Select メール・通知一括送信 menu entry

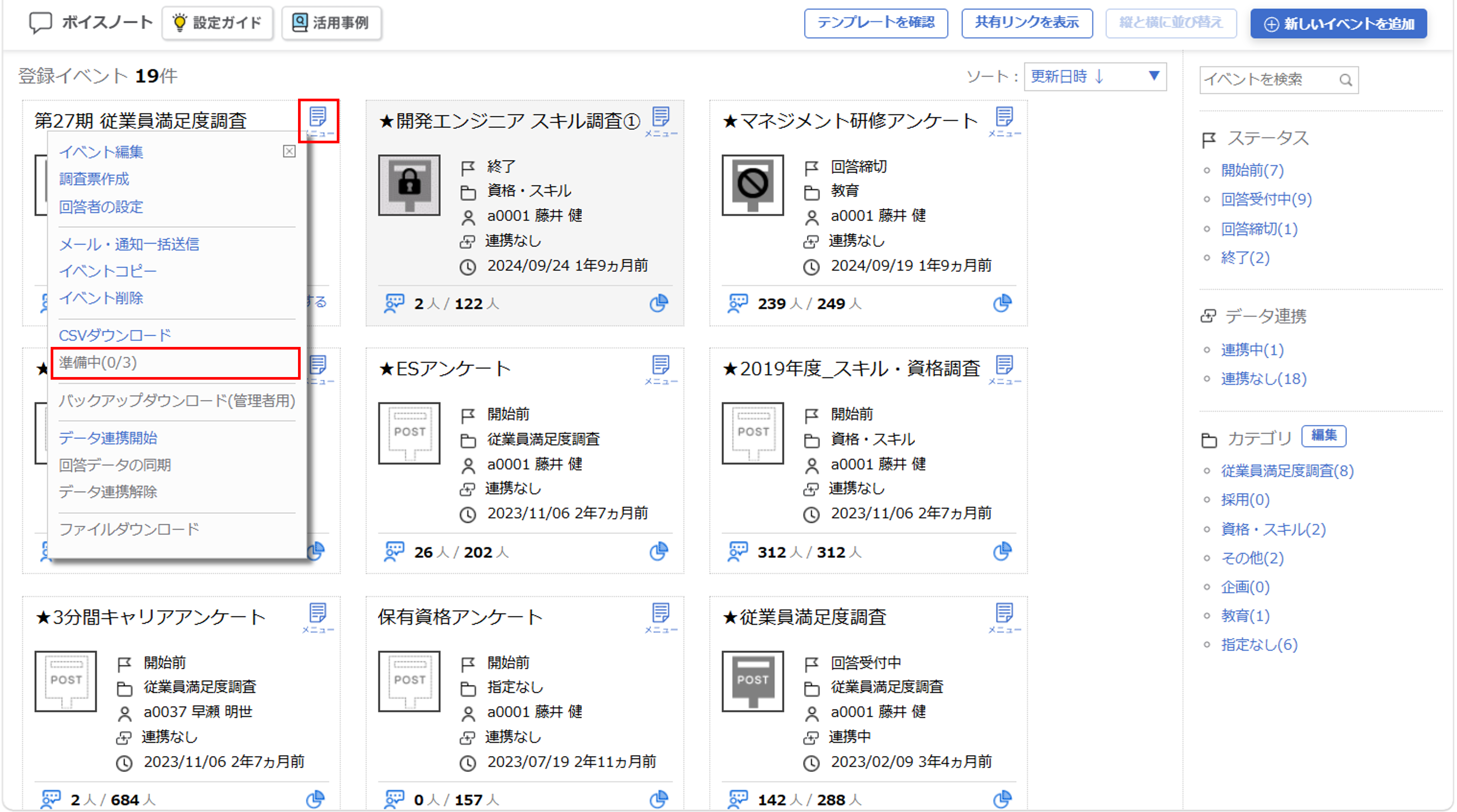129,244
